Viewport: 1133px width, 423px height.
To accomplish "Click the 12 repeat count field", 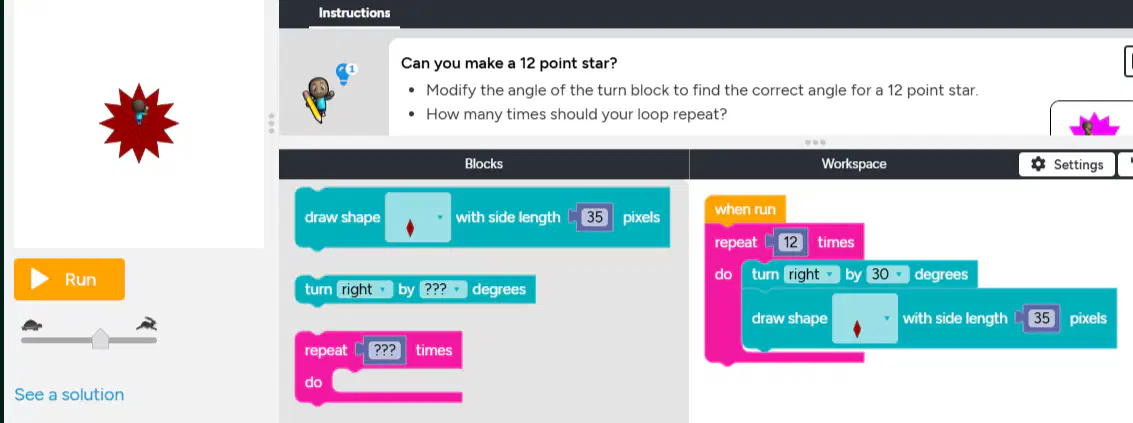I will [x=790, y=242].
